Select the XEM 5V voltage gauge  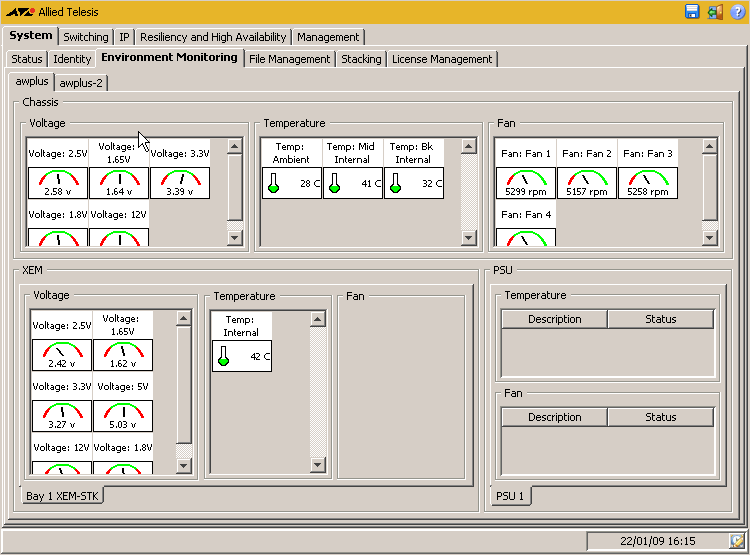coord(123,416)
